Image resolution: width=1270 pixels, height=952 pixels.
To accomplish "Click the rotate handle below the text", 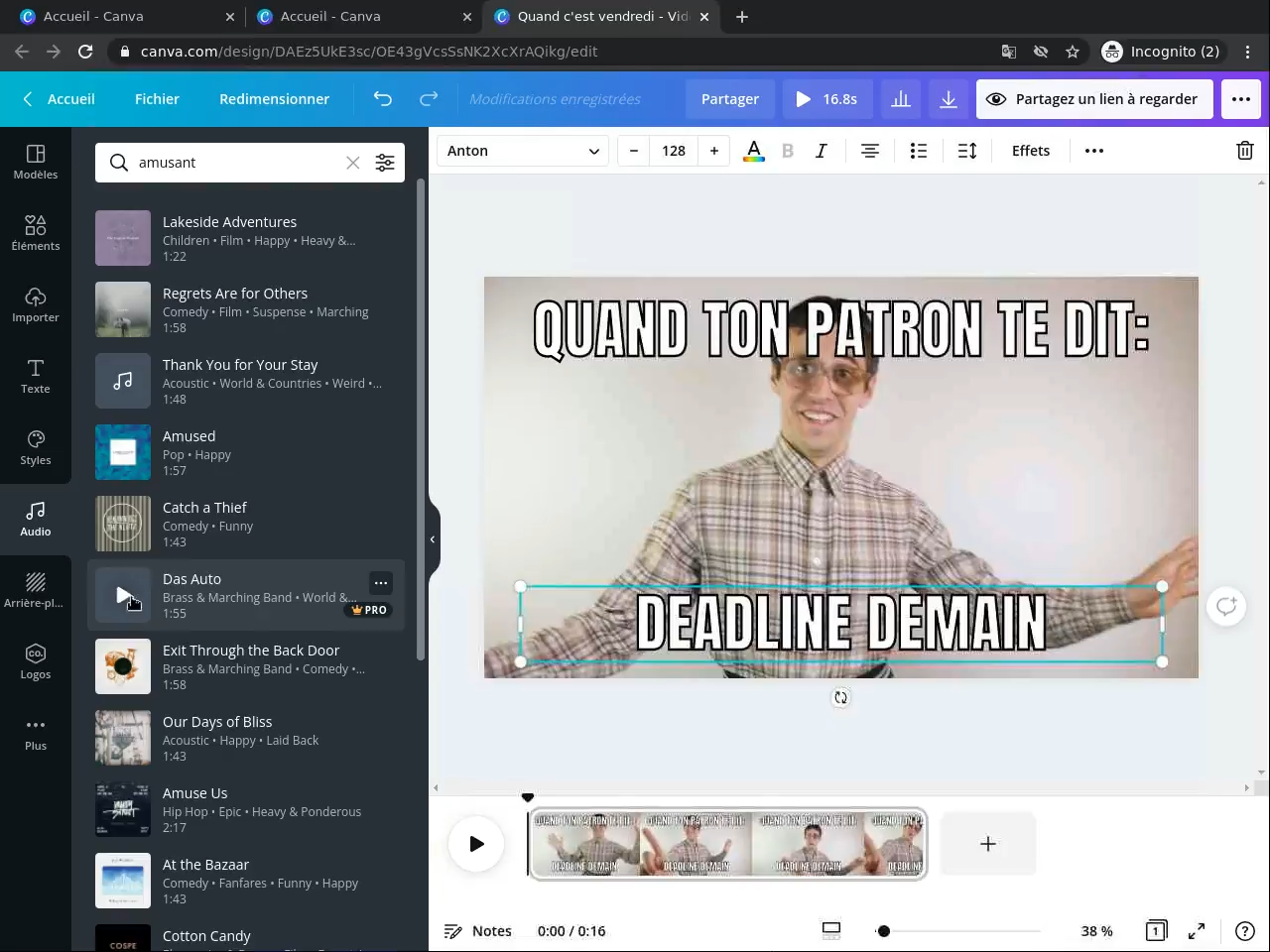I will (840, 697).
